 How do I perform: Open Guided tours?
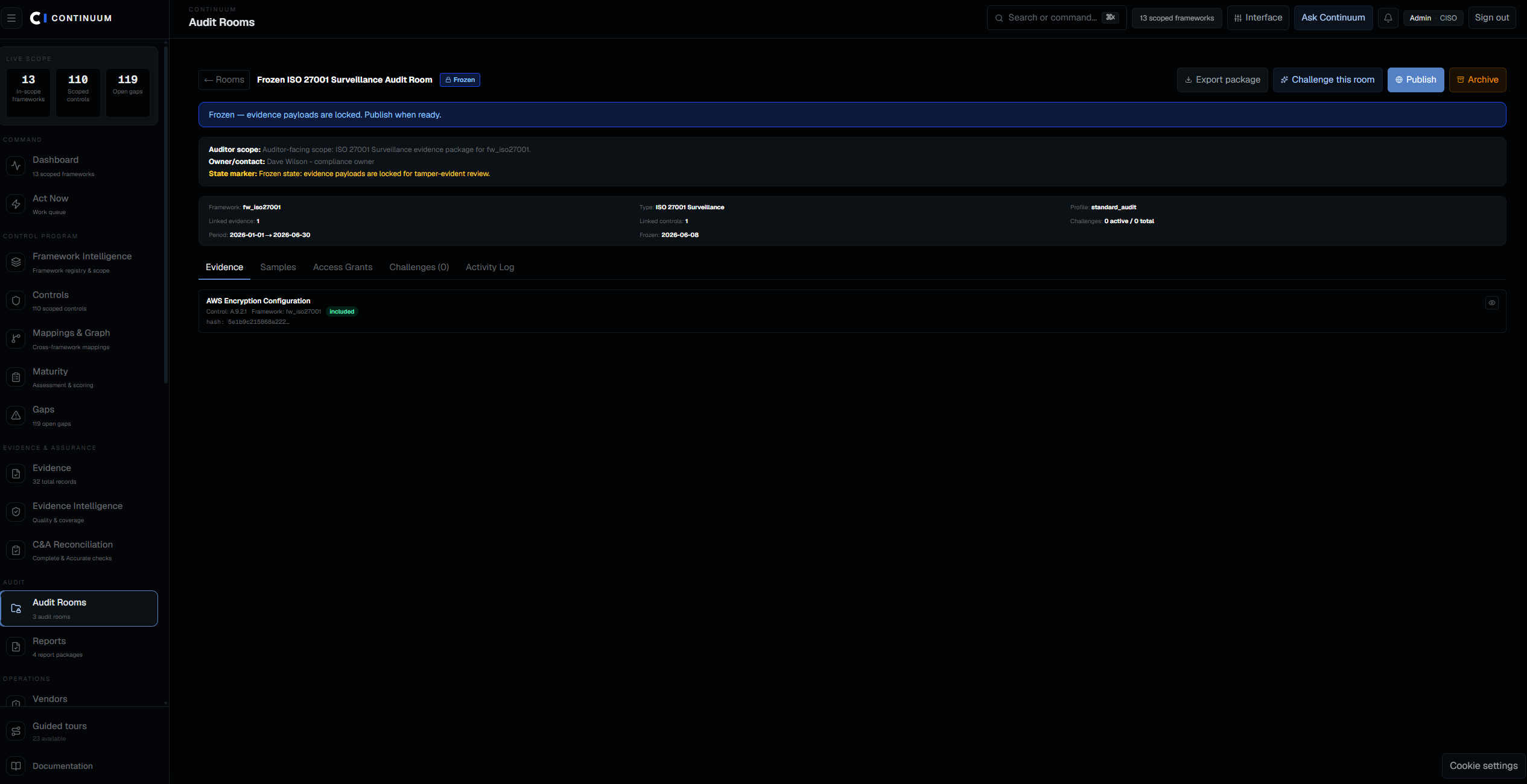coord(79,731)
